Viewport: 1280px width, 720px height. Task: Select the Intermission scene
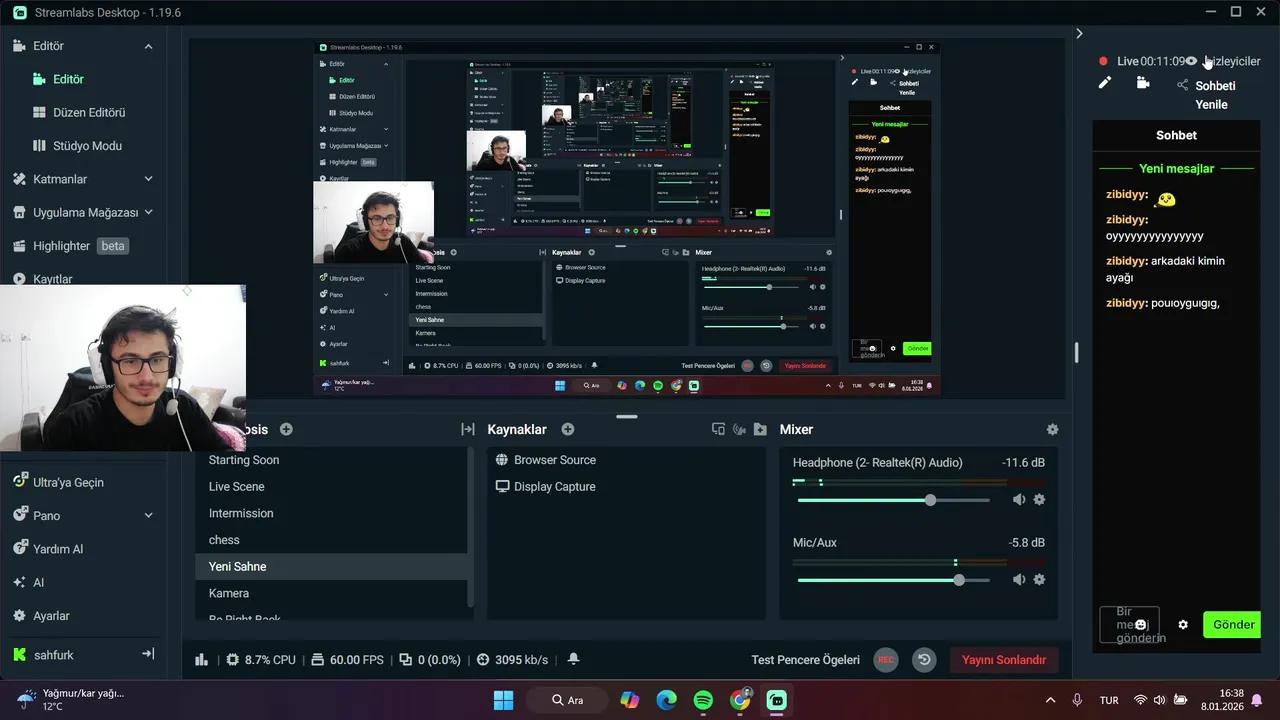click(331, 513)
